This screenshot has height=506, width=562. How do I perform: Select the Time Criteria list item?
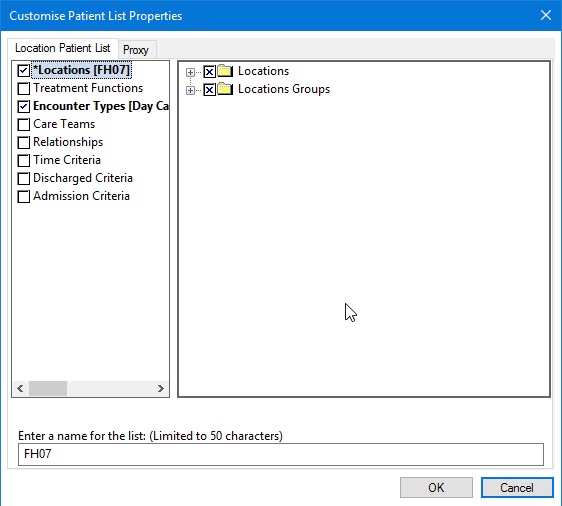tap(67, 160)
